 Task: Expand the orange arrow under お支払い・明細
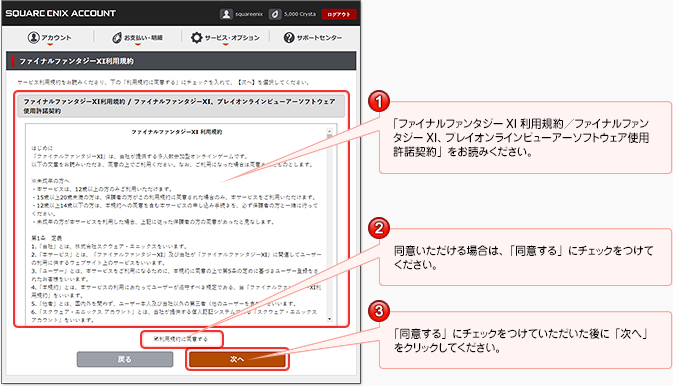138,44
